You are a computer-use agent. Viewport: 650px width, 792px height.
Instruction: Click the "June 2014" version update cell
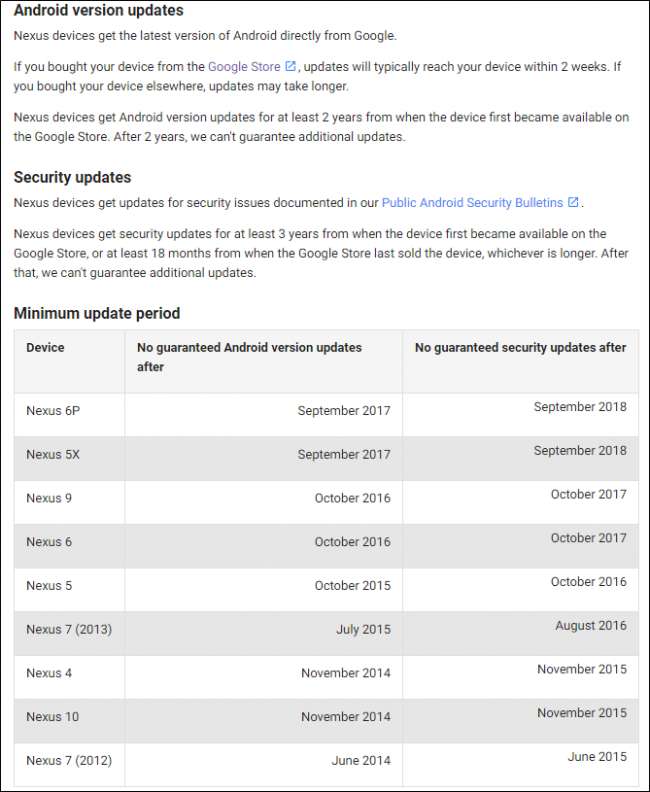(361, 761)
